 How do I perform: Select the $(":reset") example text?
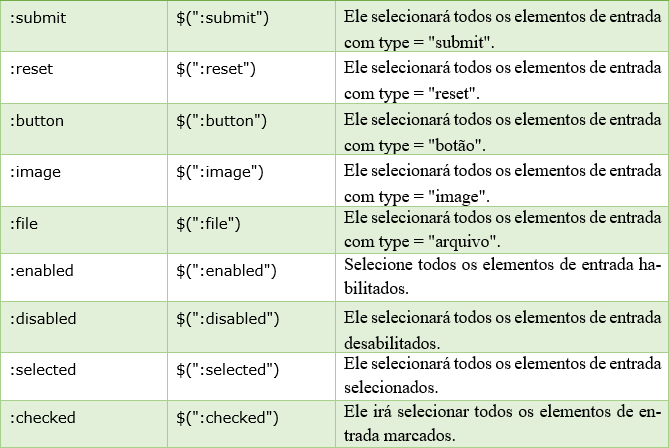pos(216,69)
